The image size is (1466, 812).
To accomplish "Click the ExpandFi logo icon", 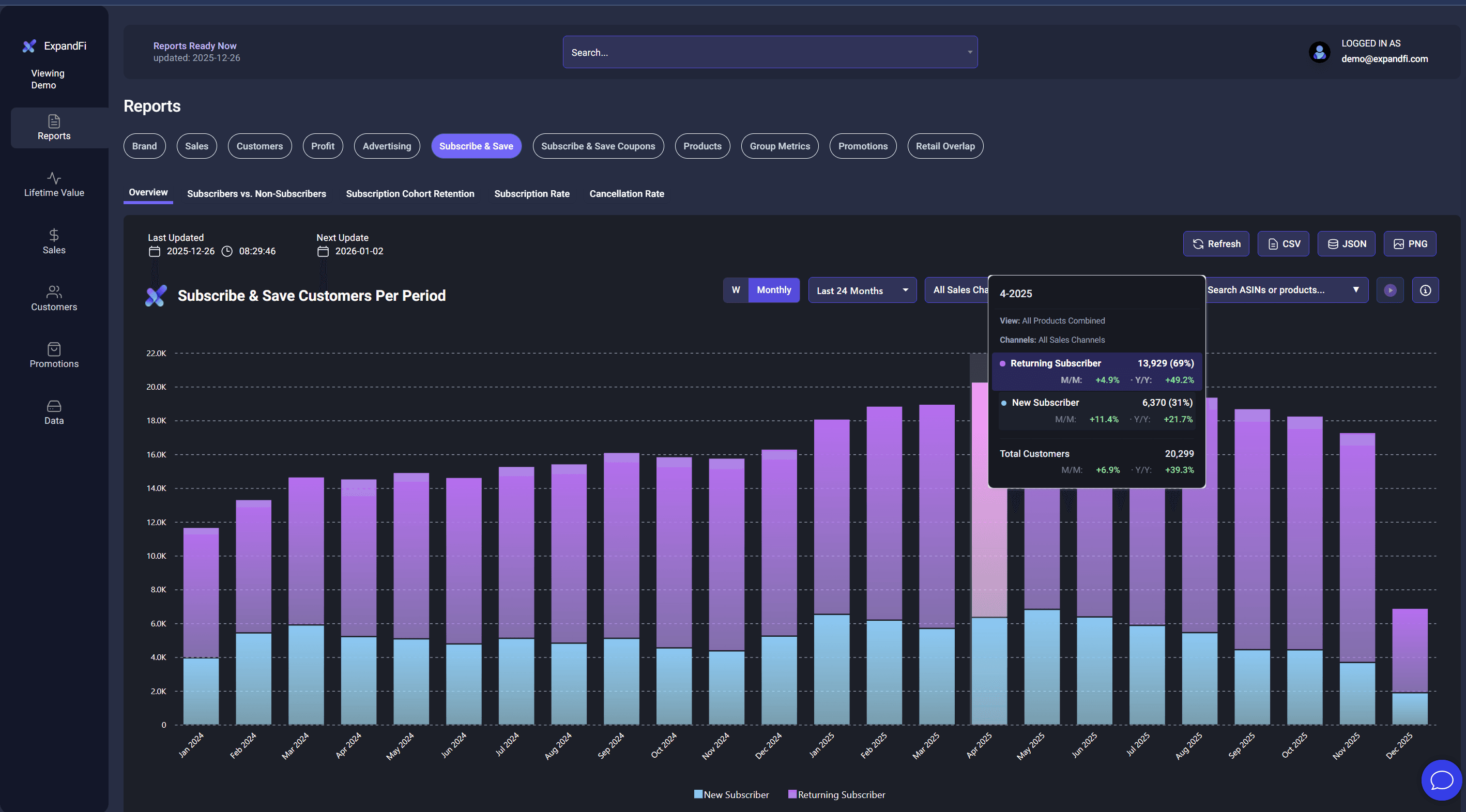I will click(x=29, y=45).
